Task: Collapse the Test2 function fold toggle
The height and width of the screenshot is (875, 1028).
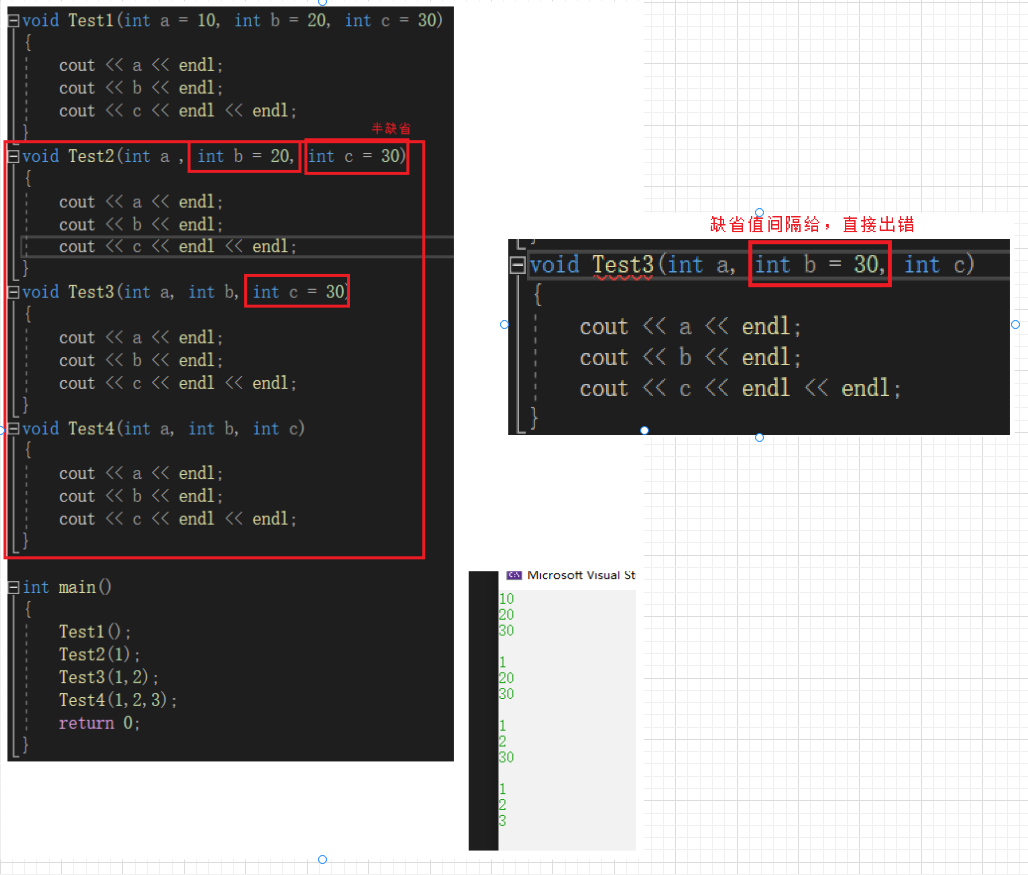Action: click(x=13, y=157)
